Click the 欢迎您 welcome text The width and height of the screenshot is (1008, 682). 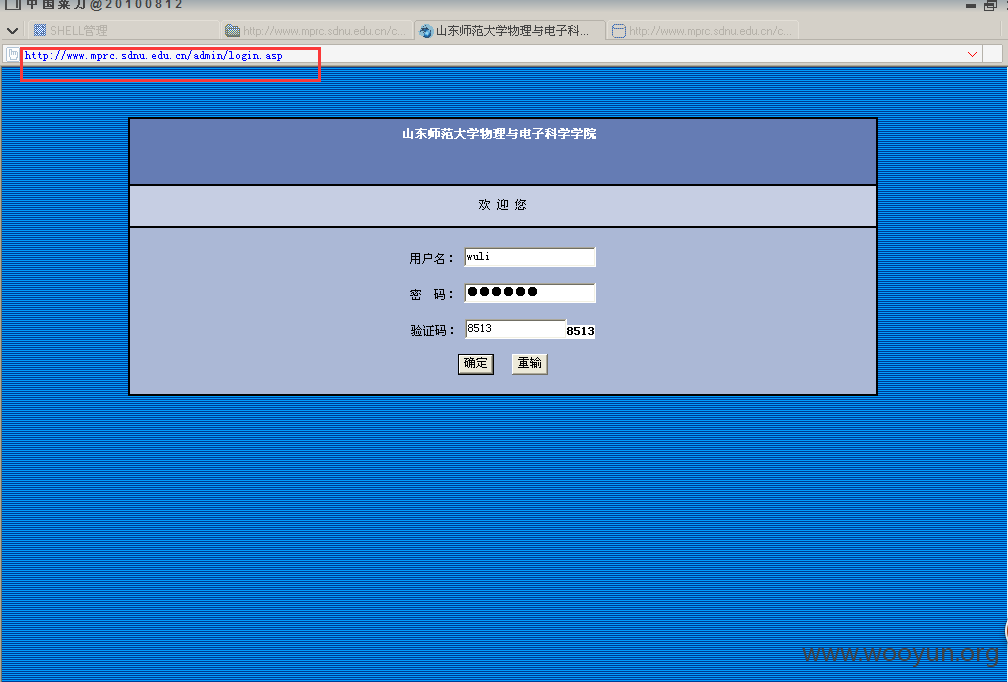tap(502, 204)
